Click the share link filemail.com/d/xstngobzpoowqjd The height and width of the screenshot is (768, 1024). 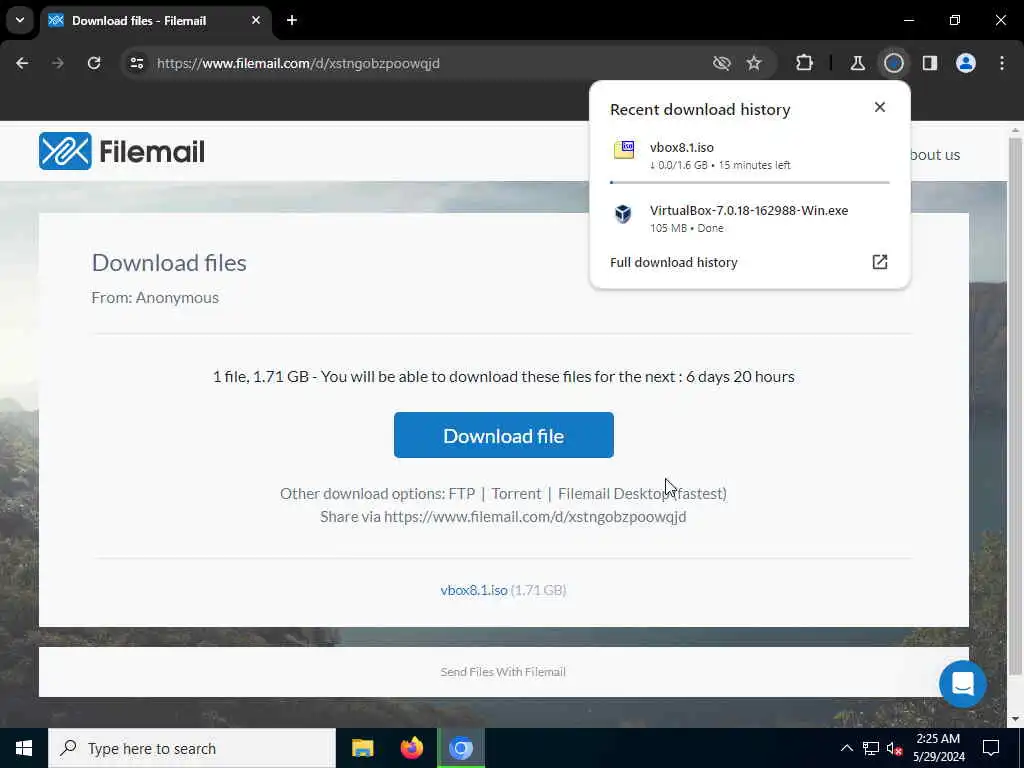[x=535, y=517]
